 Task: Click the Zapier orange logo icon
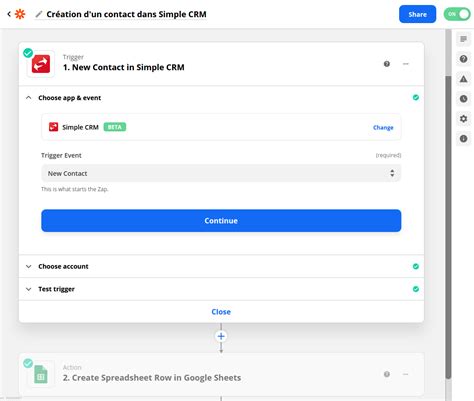tap(20, 14)
